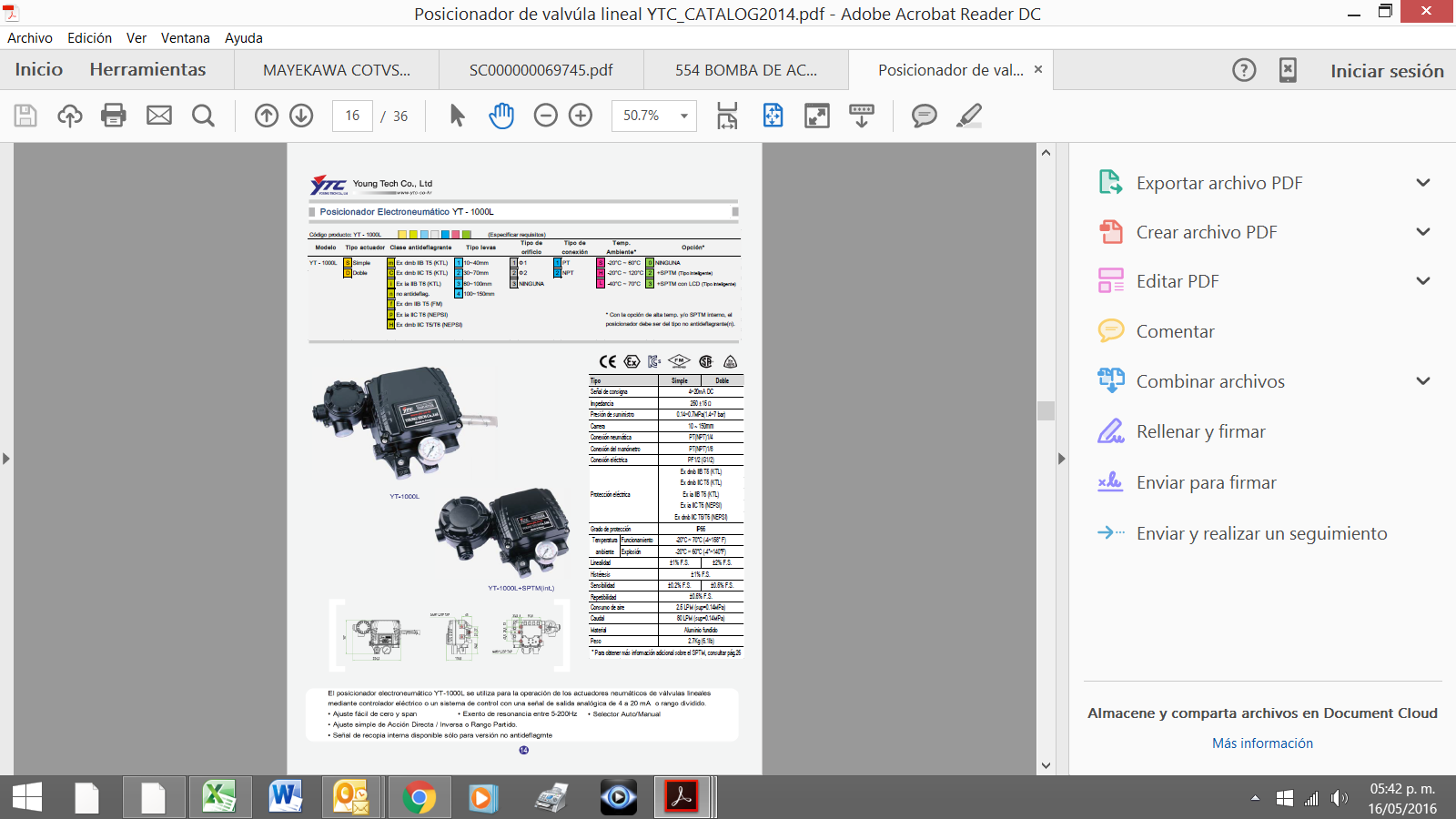Viewport: 1456px width, 819px height.
Task: Click the mobile link icon beside help
Action: pos(1288,70)
